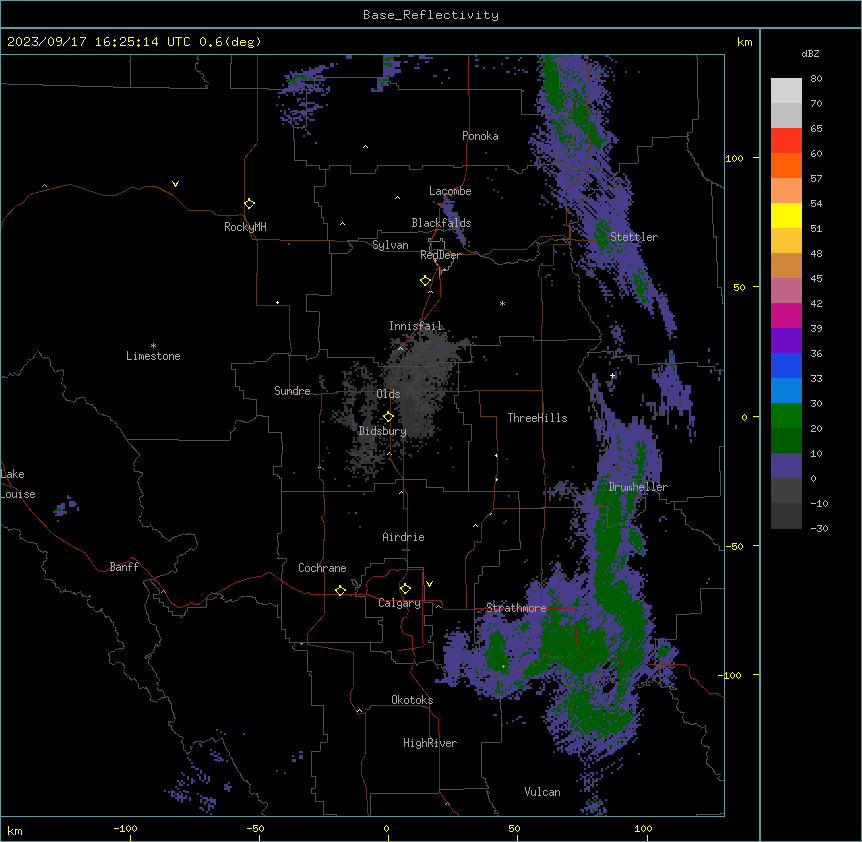Select the bright orange 57-60 dBZ legend swatch
862x842 pixels.
pyautogui.click(x=786, y=165)
